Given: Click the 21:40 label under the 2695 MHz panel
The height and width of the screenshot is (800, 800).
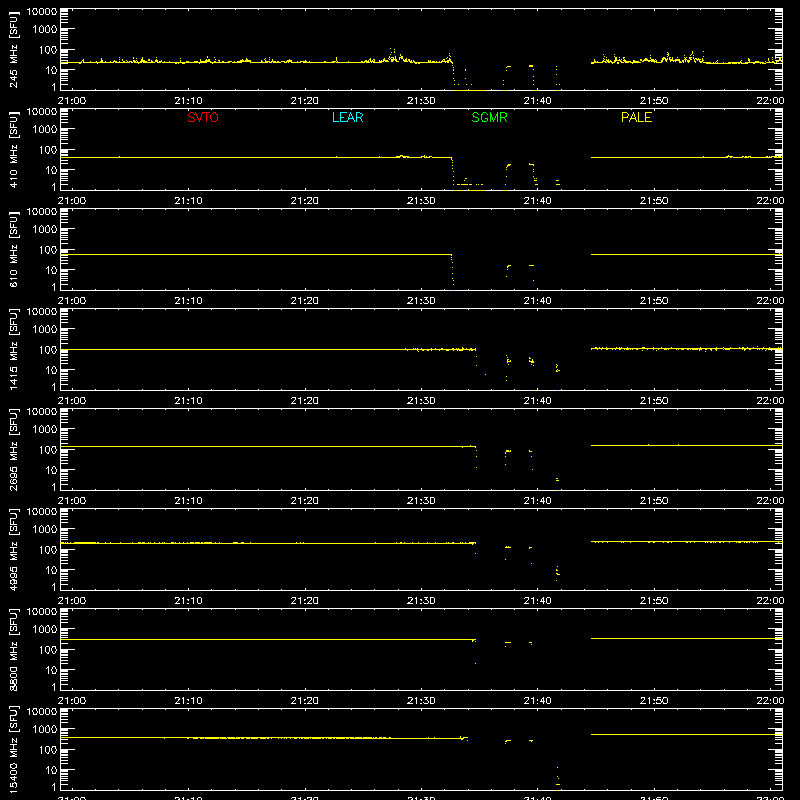Looking at the screenshot, I should pyautogui.click(x=537, y=501).
